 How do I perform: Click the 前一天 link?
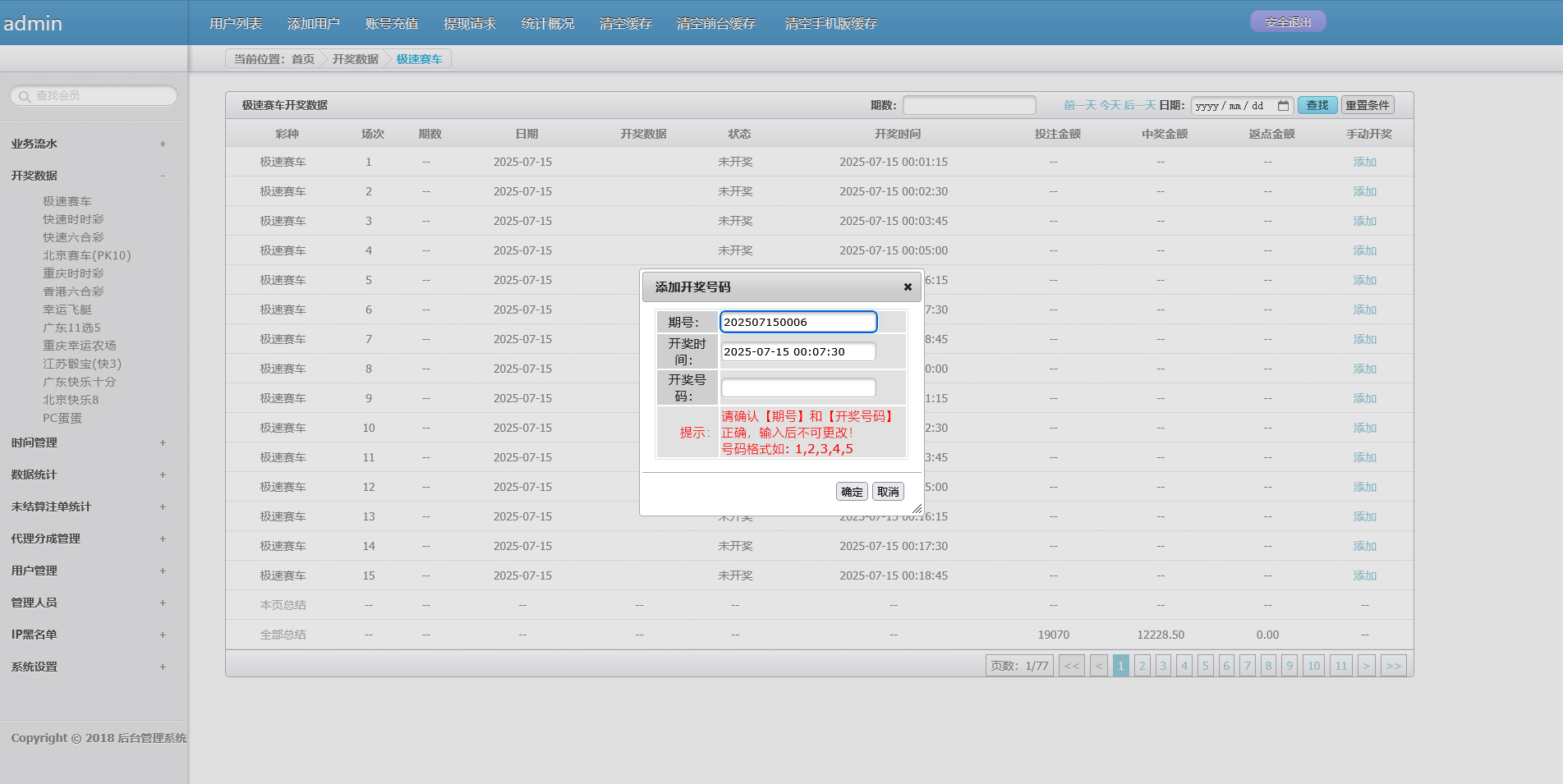1080,105
